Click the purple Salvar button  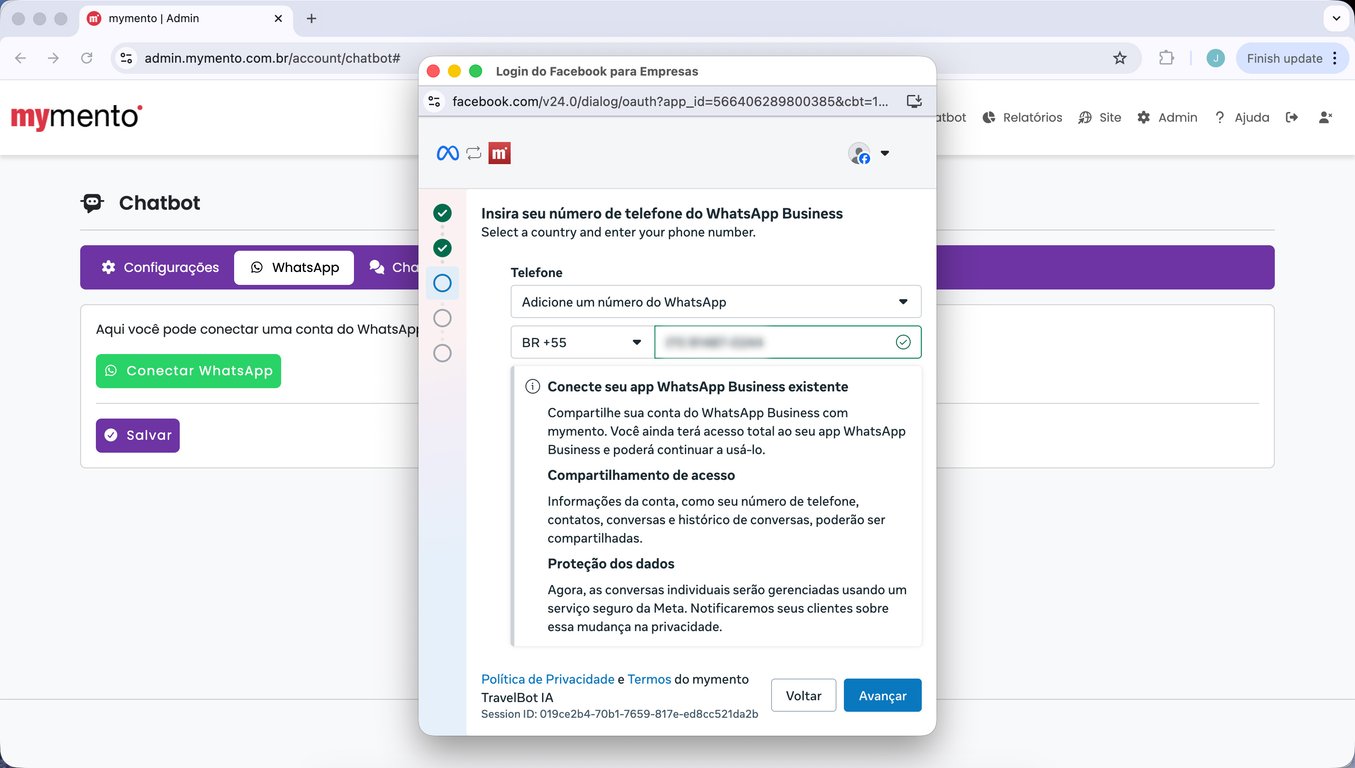click(x=138, y=436)
